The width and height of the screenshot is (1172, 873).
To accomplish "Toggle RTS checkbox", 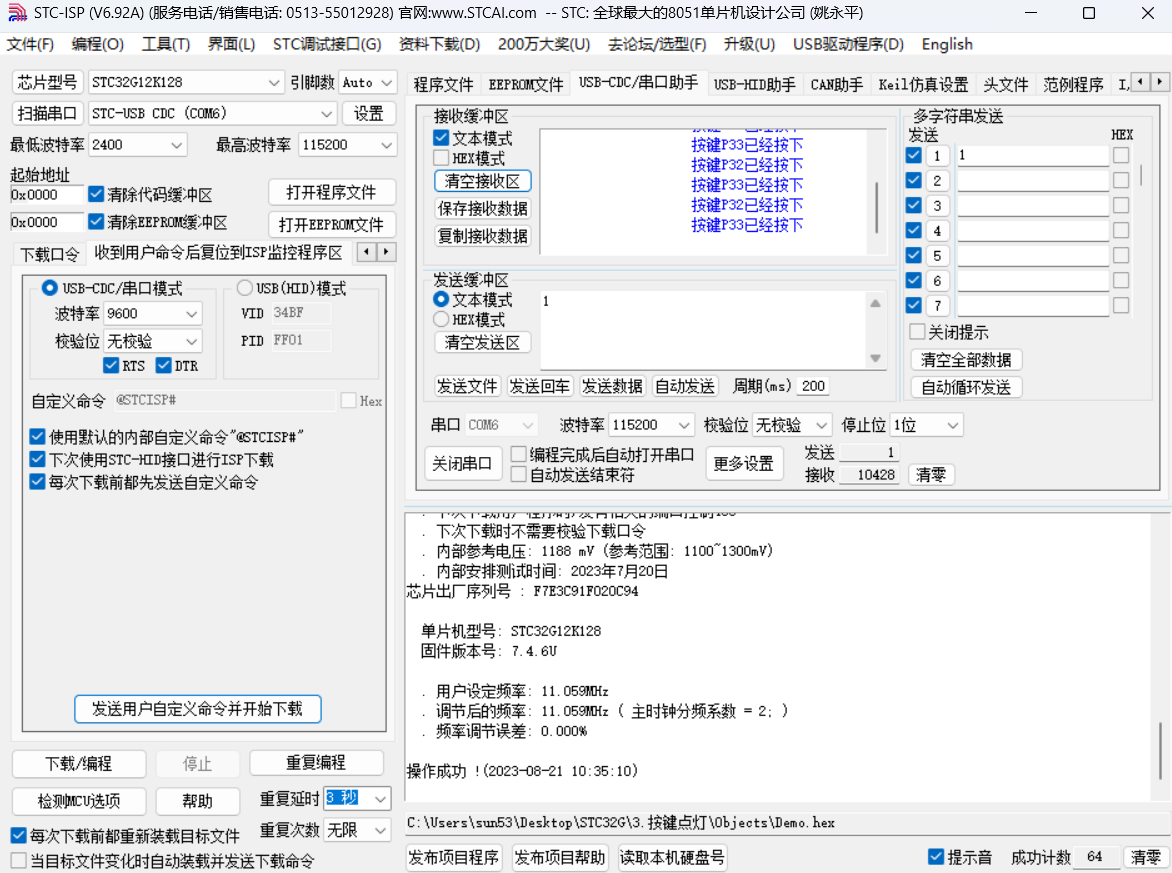I will click(111, 365).
